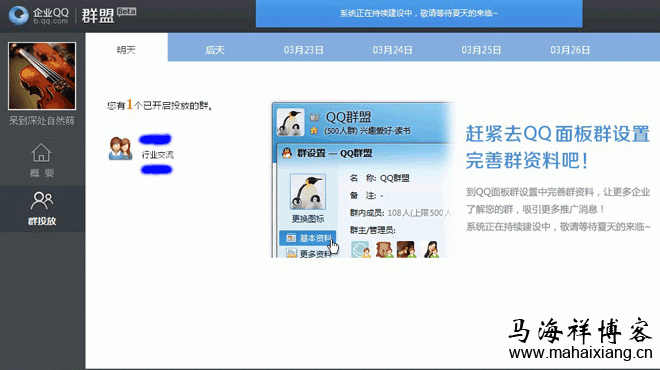Click the 群盟 Beta title
The height and width of the screenshot is (370, 660).
click(x=109, y=16)
